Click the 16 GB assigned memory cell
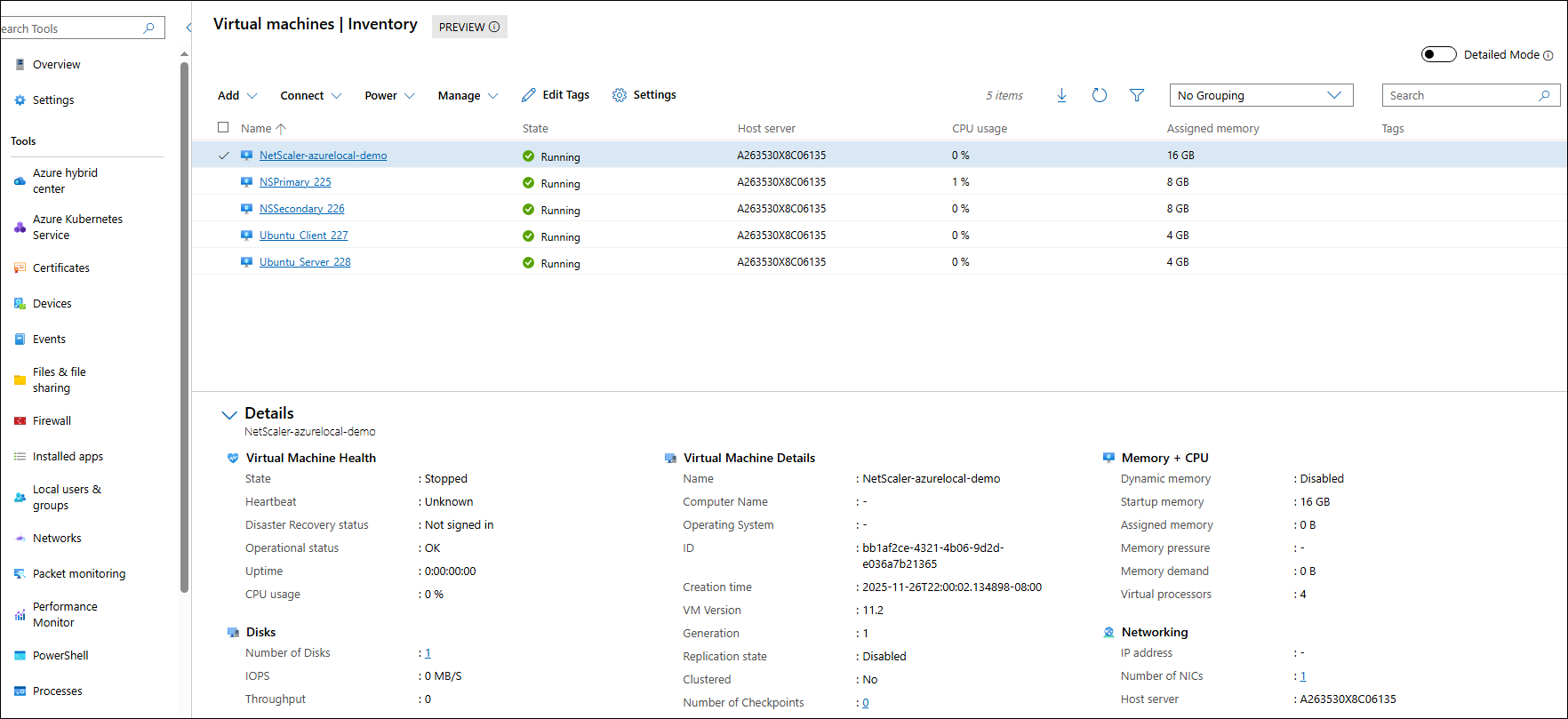Viewport: 1568px width, 719px height. (x=1180, y=156)
